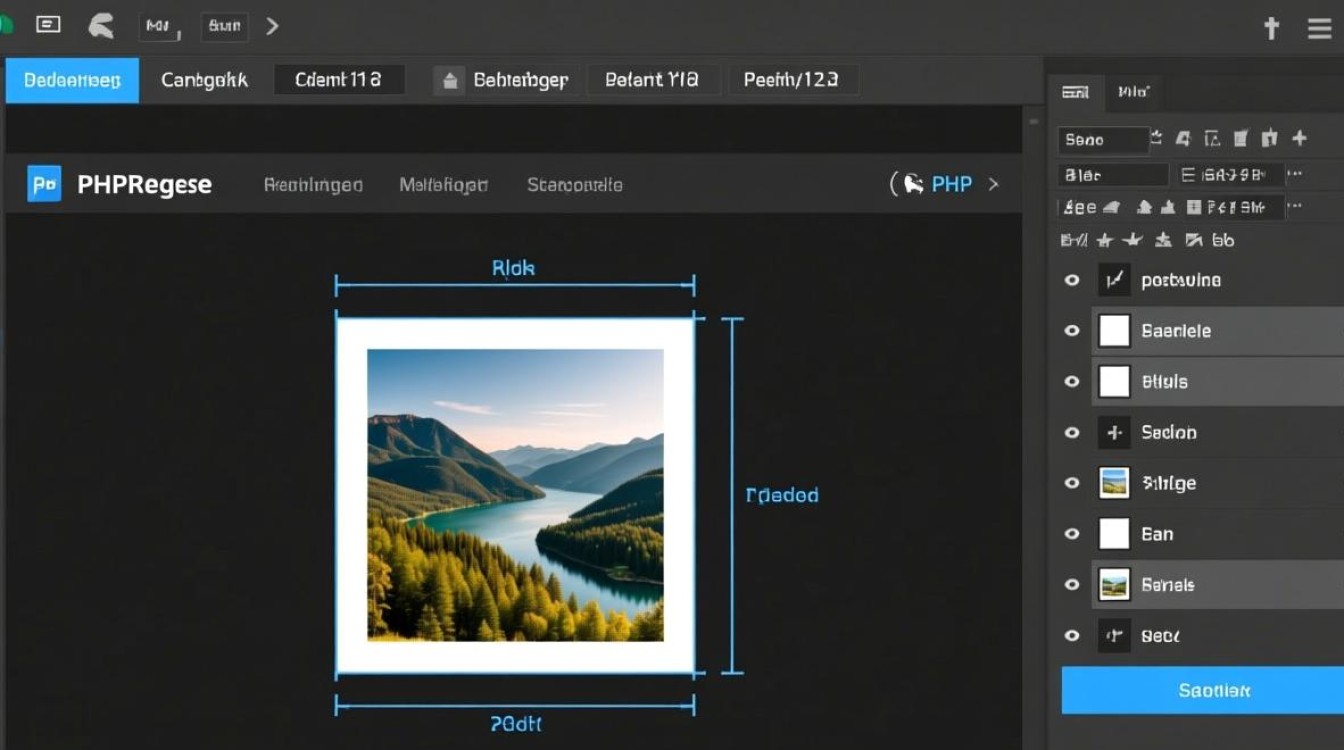The image size is (1344, 750).
Task: Click the bird-shaped icon in the title bar
Action: pyautogui.click(x=101, y=26)
